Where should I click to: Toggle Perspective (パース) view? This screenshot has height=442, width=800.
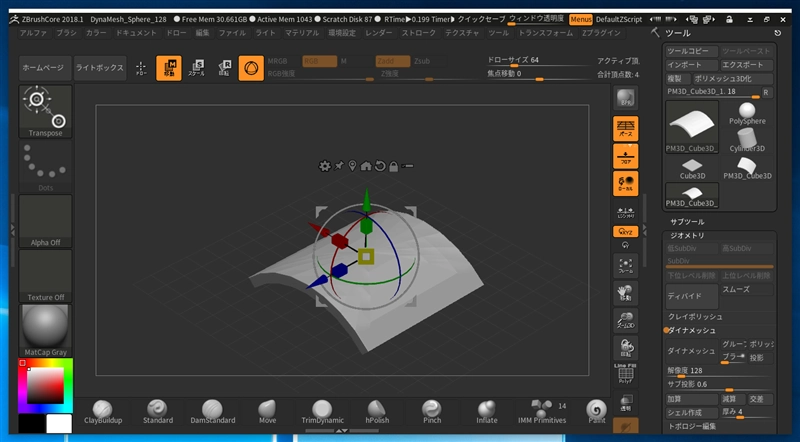coord(626,128)
